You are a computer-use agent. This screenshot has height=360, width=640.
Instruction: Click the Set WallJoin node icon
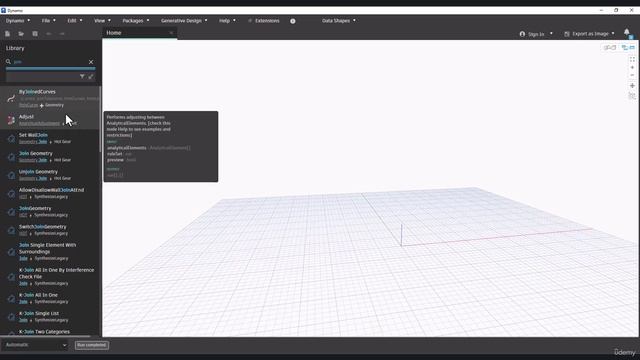point(11,138)
